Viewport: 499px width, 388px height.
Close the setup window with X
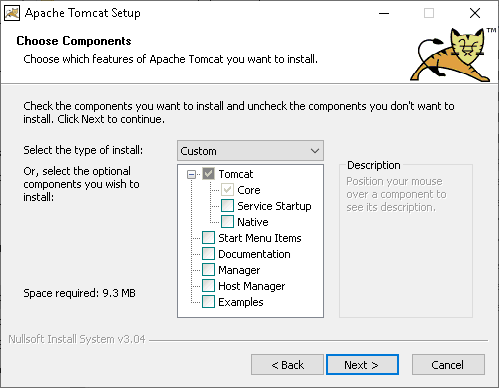tap(475, 13)
